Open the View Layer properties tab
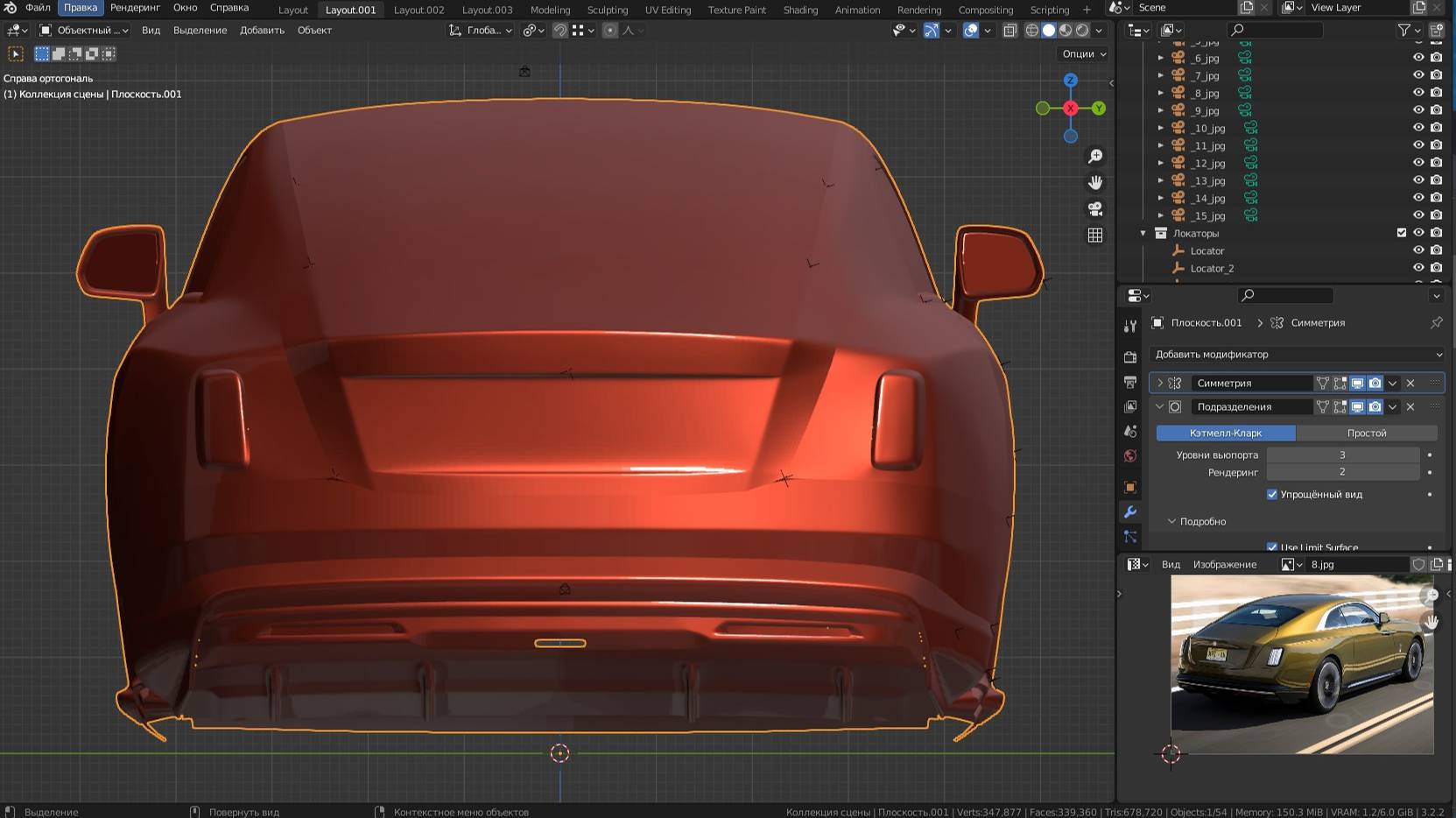The width and height of the screenshot is (1456, 818). click(x=1130, y=406)
